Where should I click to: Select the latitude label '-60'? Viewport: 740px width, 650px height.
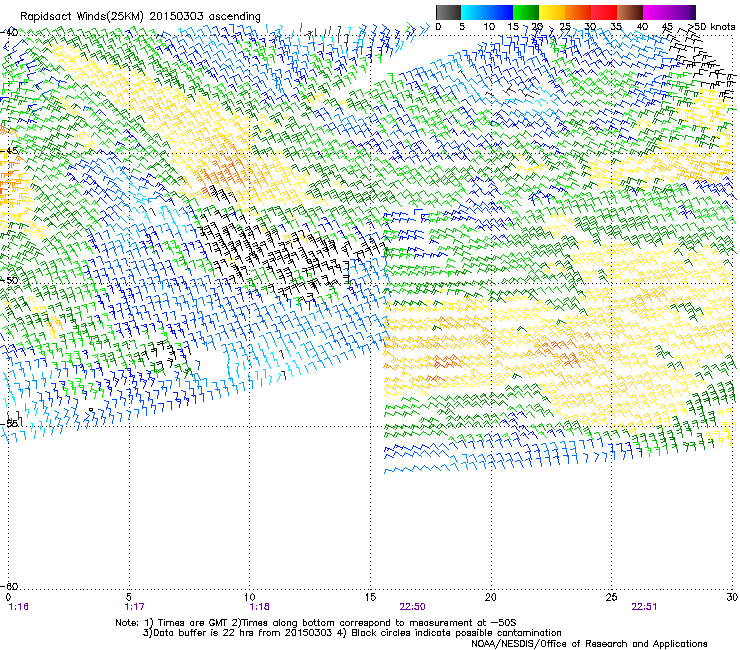9,586
